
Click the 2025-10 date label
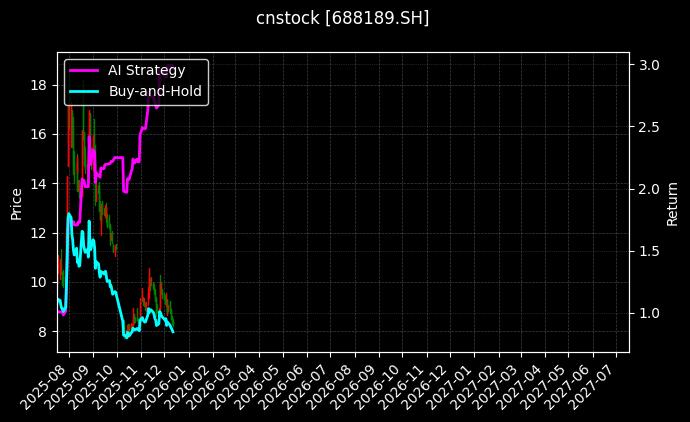[x=92, y=387]
